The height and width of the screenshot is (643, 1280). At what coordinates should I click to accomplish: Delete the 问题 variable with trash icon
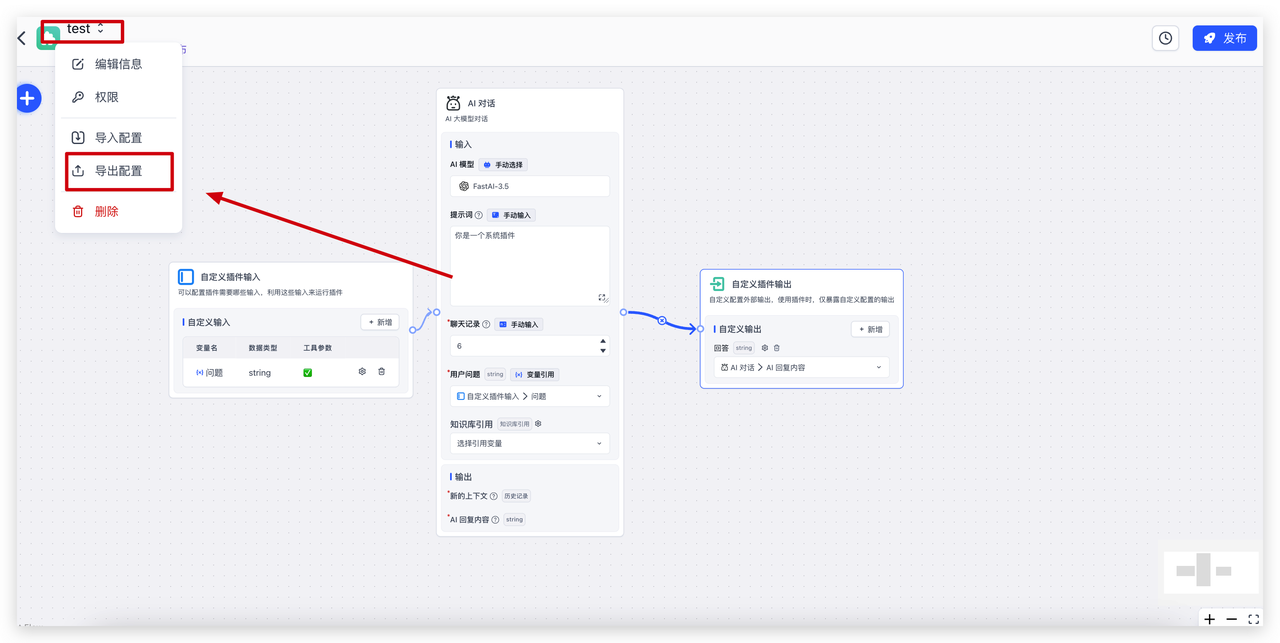(381, 372)
